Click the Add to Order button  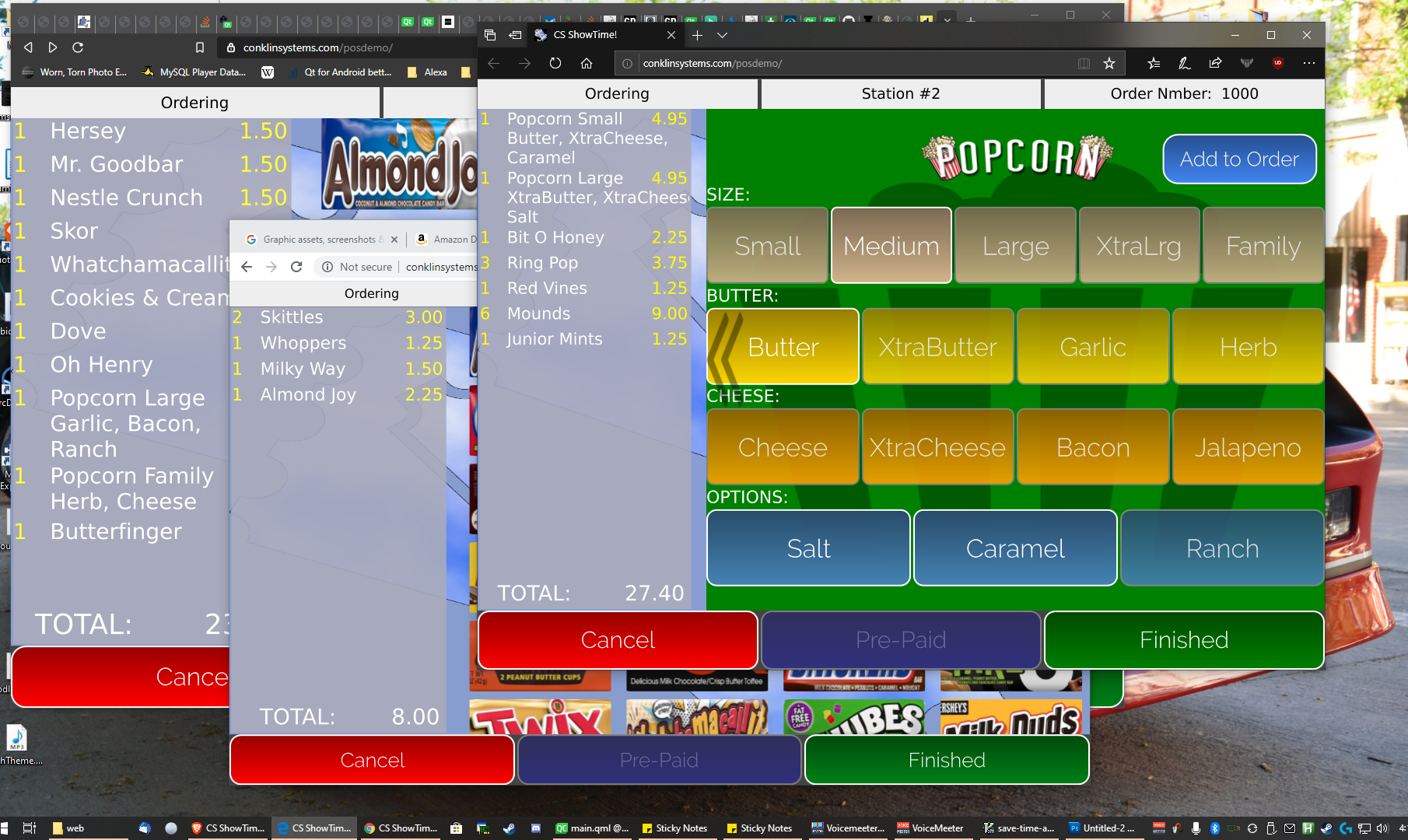click(1239, 159)
